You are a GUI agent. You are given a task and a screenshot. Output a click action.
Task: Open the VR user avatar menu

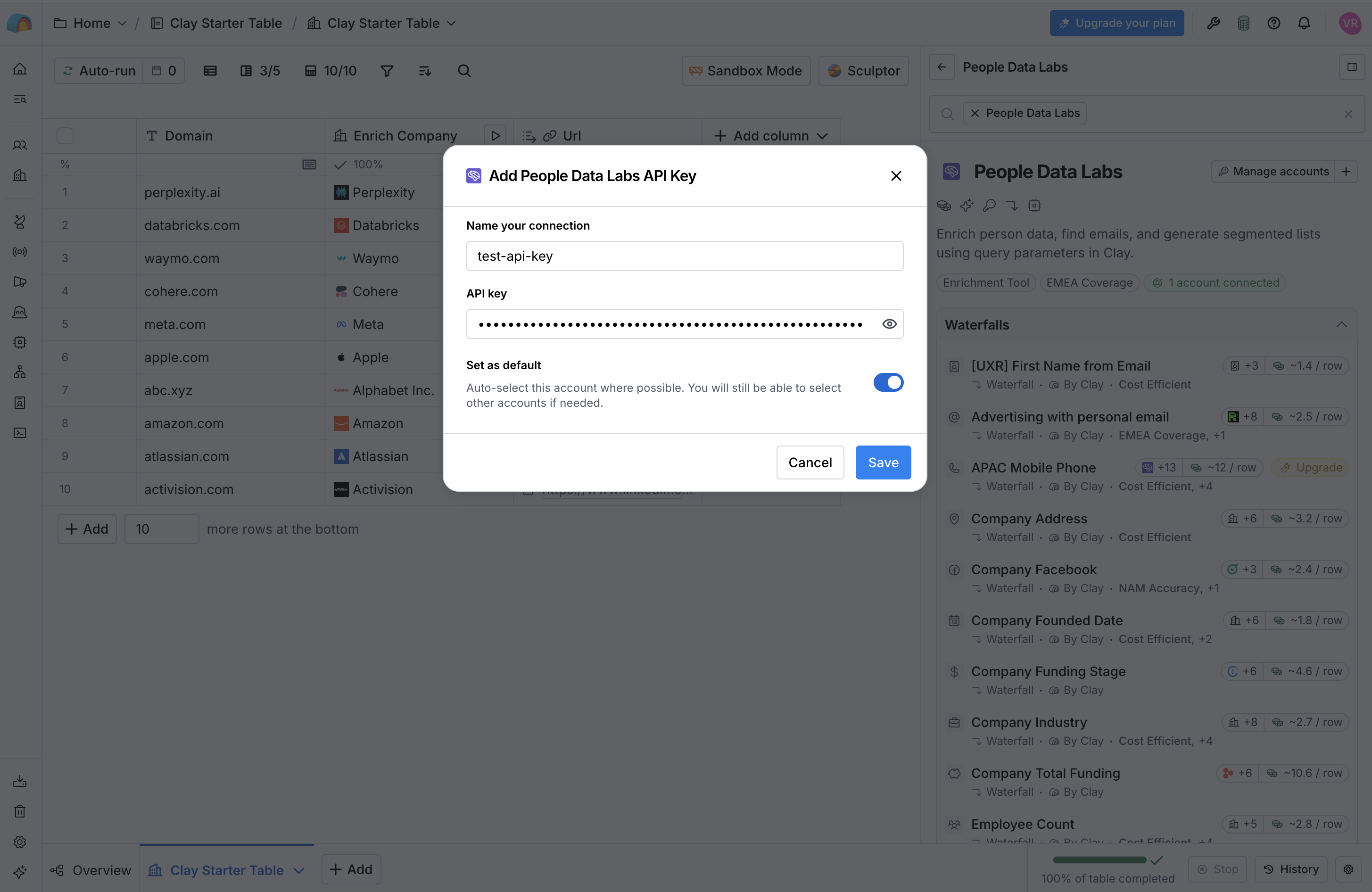[1349, 23]
